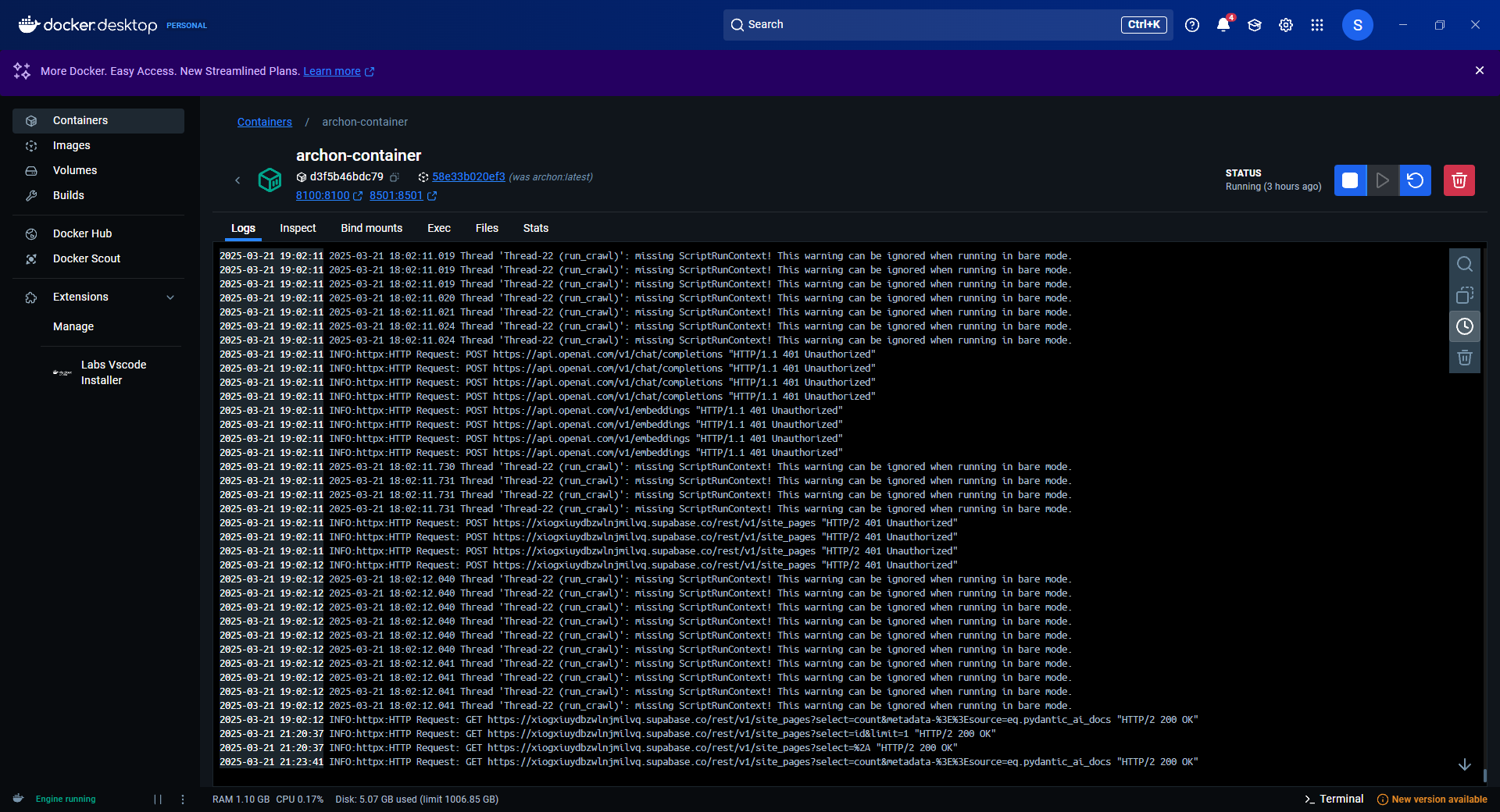The image size is (1500, 812).
Task: Go back with the left chevron
Action: point(237,180)
